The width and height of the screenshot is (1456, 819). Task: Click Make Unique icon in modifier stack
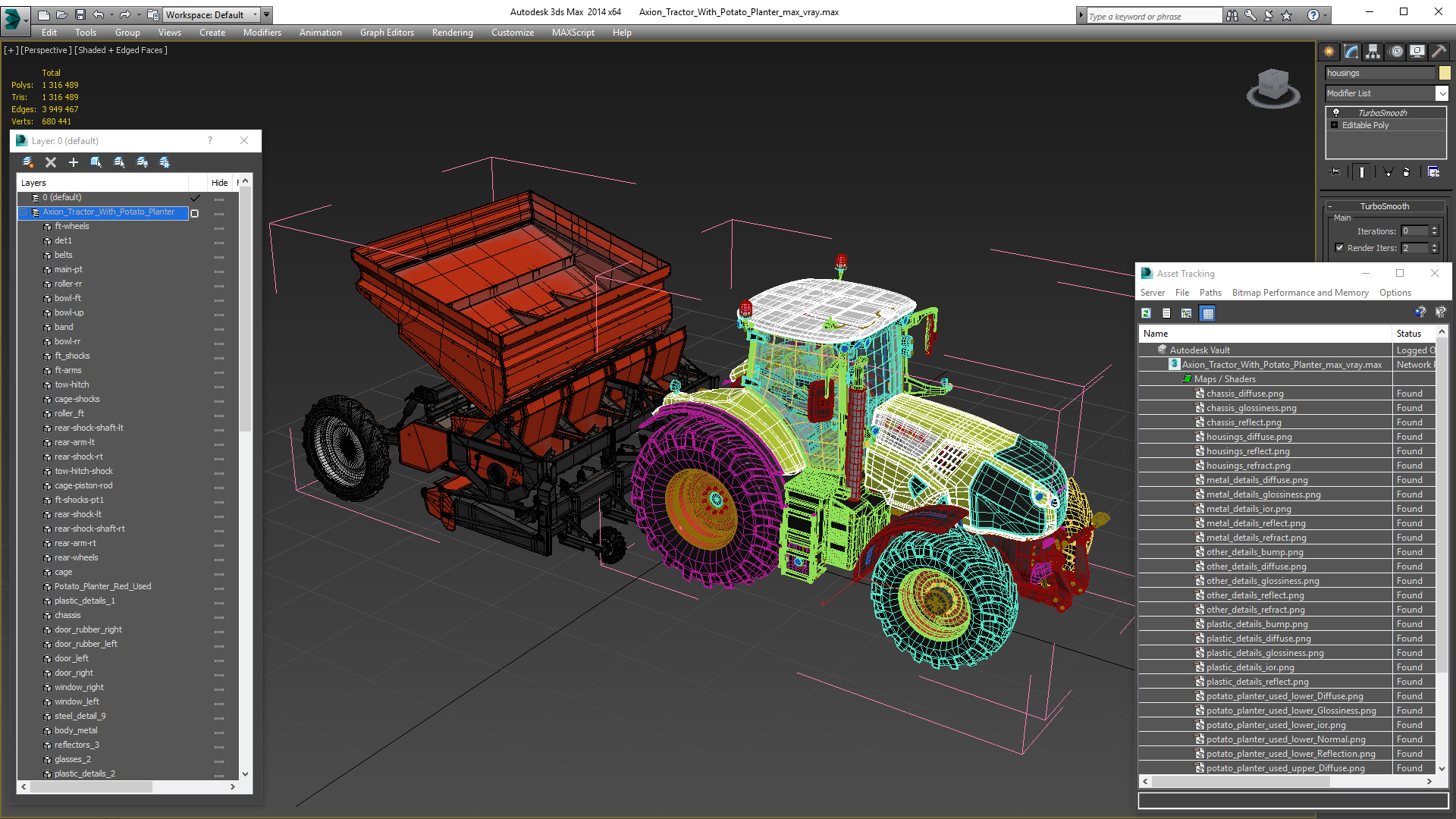tap(1388, 172)
